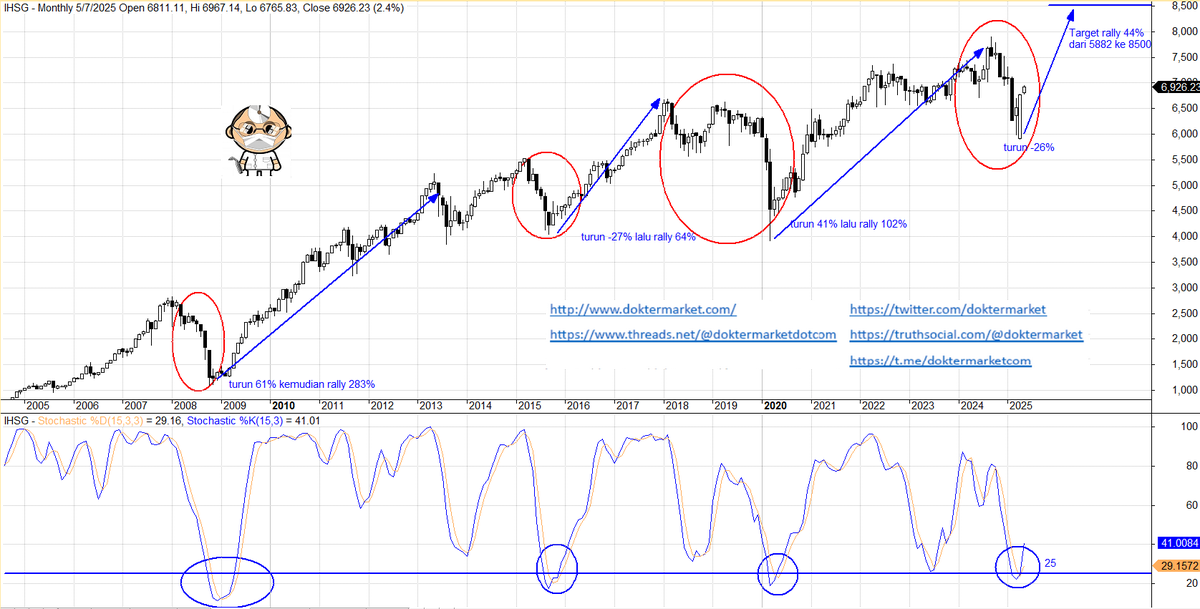1200x609 pixels.
Task: Click the 2023 year label on time axis
Action: [x=922, y=406]
